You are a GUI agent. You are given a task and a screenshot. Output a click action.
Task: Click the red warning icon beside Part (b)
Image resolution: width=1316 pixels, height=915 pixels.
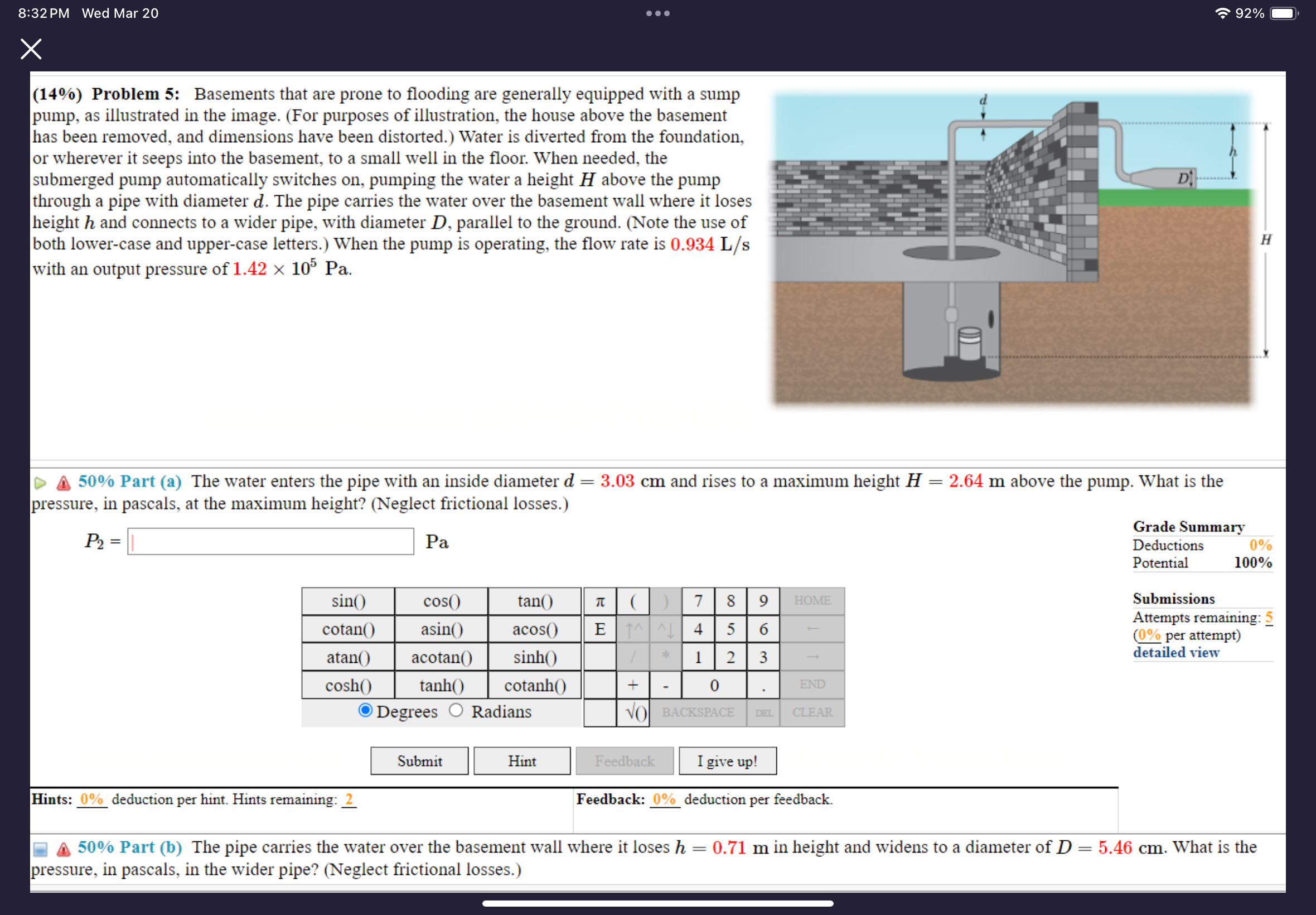point(64,849)
